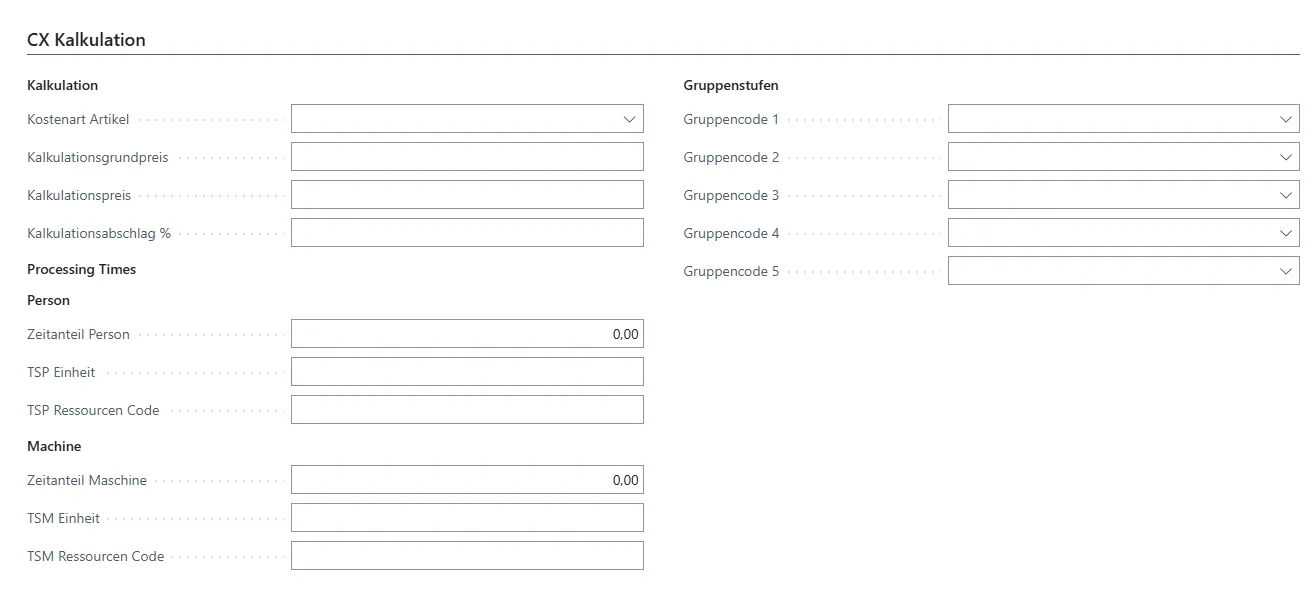Click the Processing Times group heading
Screen dimensions: 1315x592
point(81,269)
